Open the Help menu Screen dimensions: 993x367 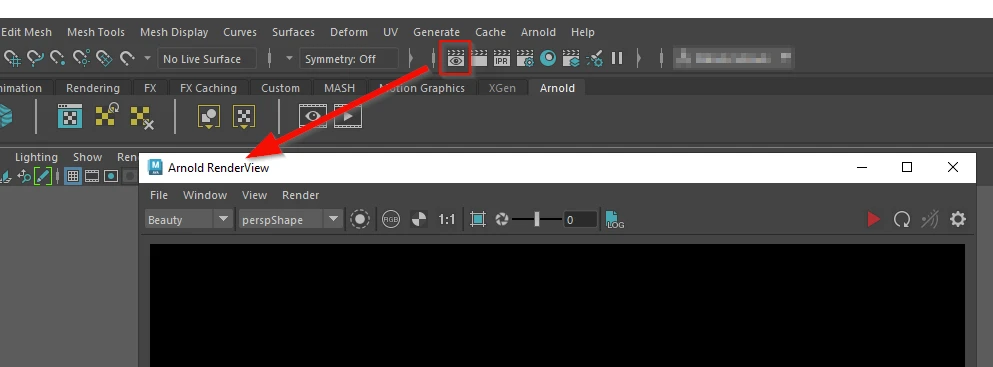583,32
